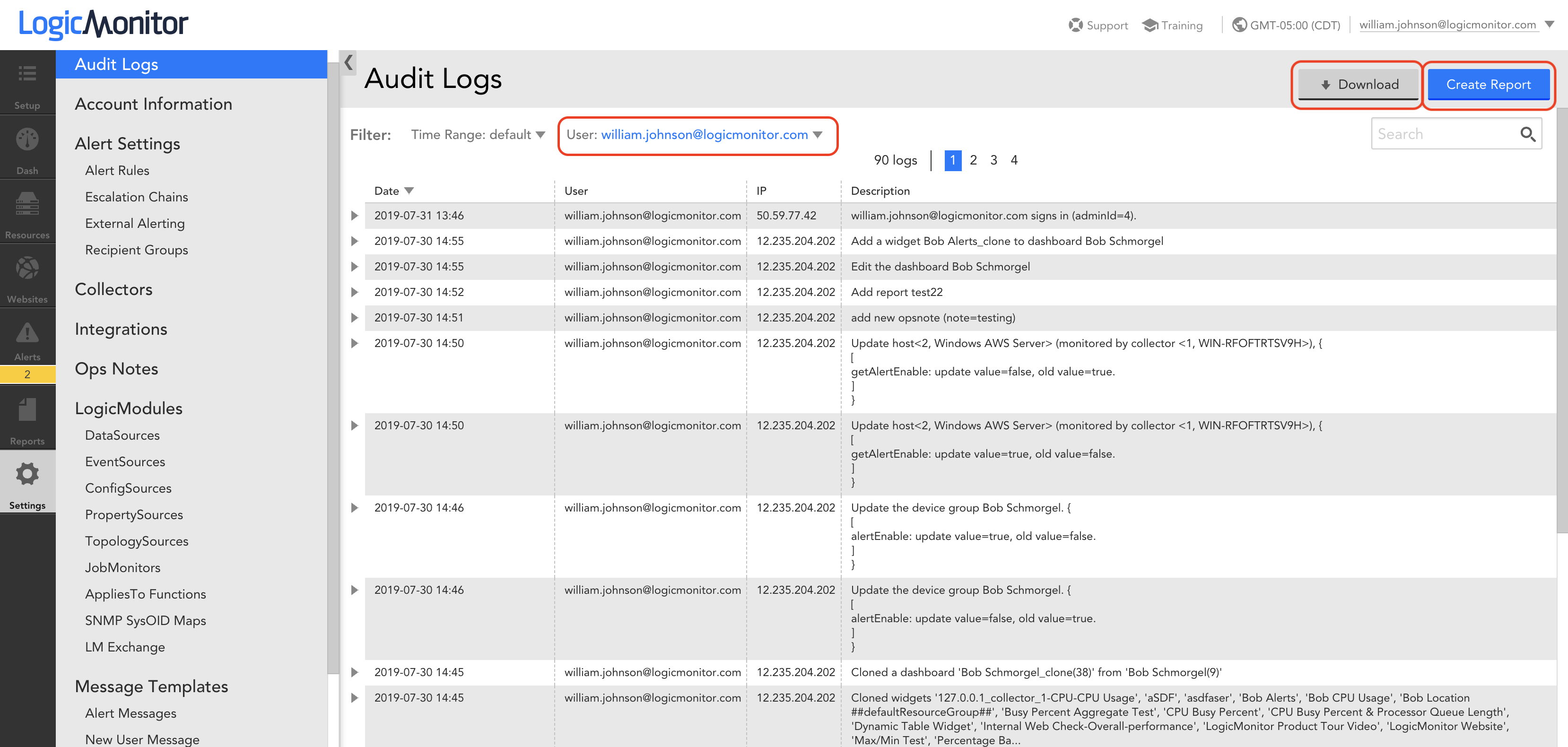Expand the Cloned a dashboard log row
1568x747 pixels.
[354, 672]
